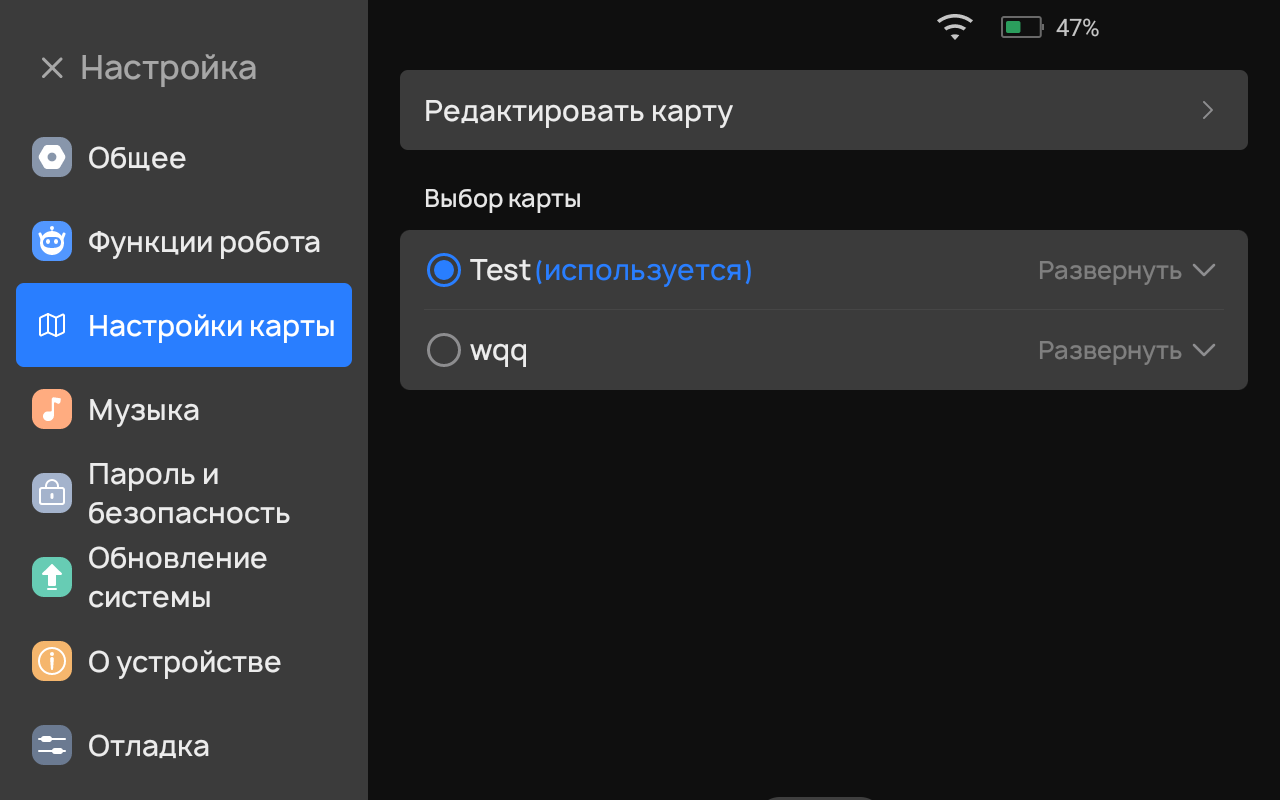Tap the battery 47% indicator
The image size is (1280, 800).
tap(1050, 28)
